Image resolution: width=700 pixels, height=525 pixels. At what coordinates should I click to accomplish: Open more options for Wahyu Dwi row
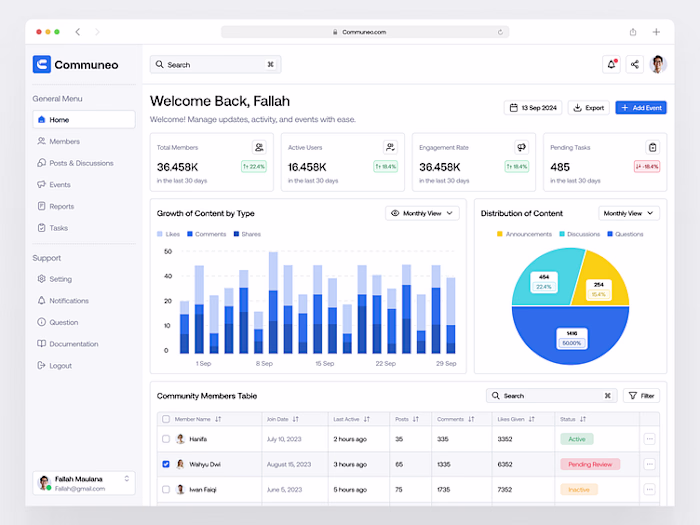[x=650, y=464]
